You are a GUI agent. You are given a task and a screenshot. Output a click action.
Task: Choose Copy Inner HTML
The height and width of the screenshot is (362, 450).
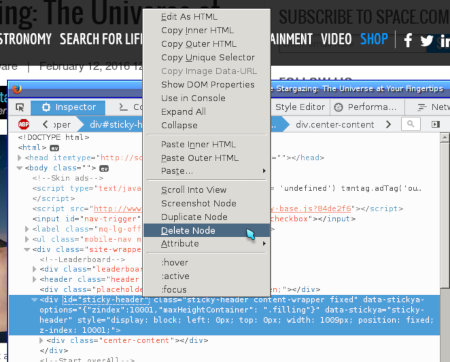pos(207,30)
